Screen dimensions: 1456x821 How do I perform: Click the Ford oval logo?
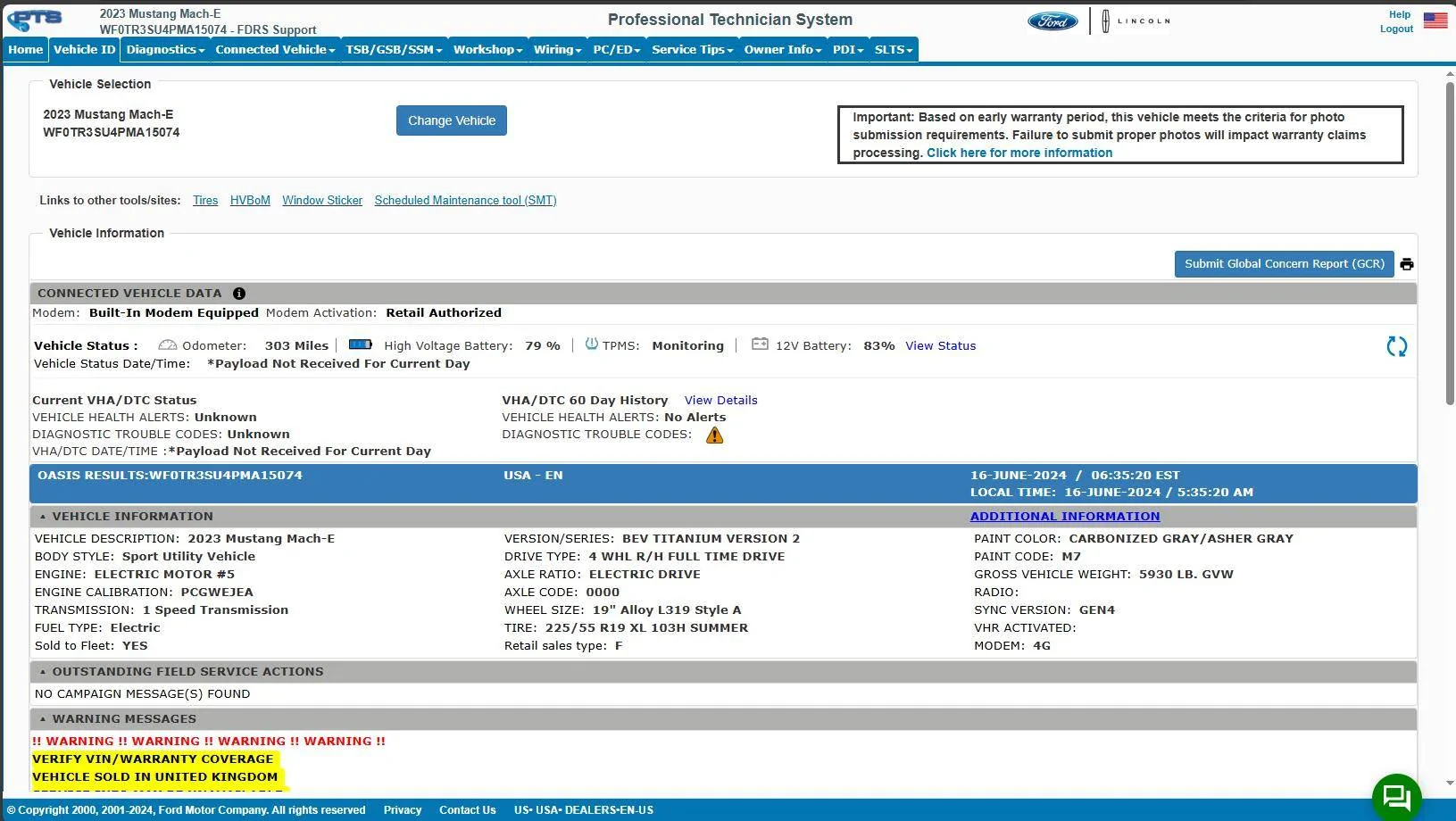pyautogui.click(x=1052, y=21)
